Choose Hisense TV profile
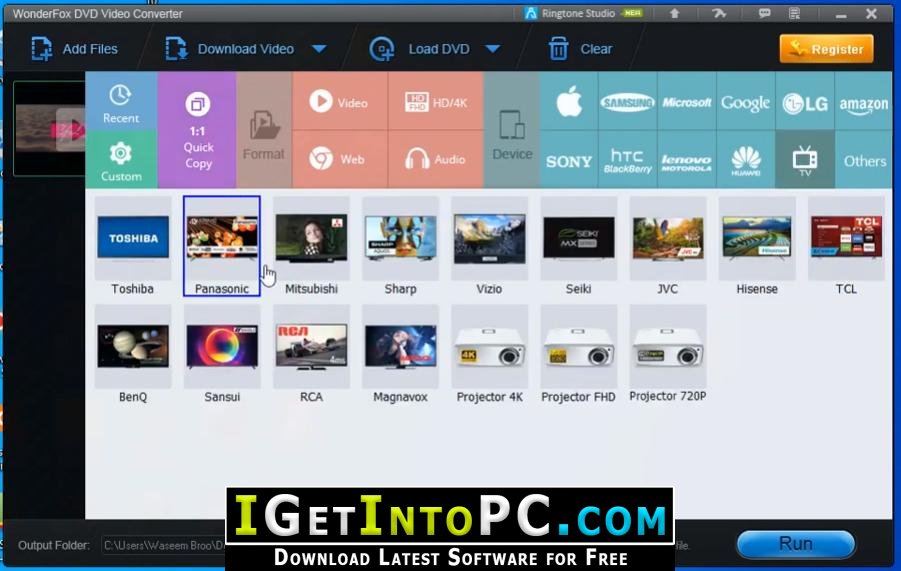This screenshot has height=571, width=901. click(757, 246)
